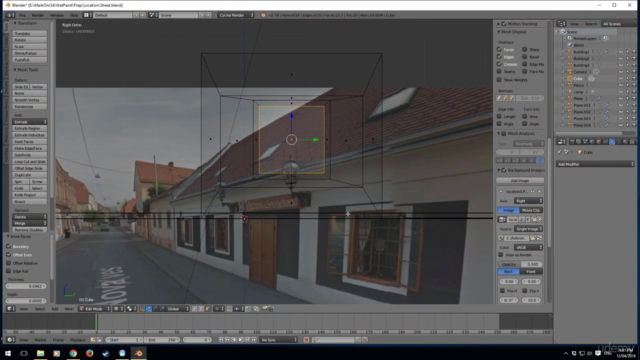
Task: Toggle the Camera eye visibility in outliner
Action: tap(621, 72)
